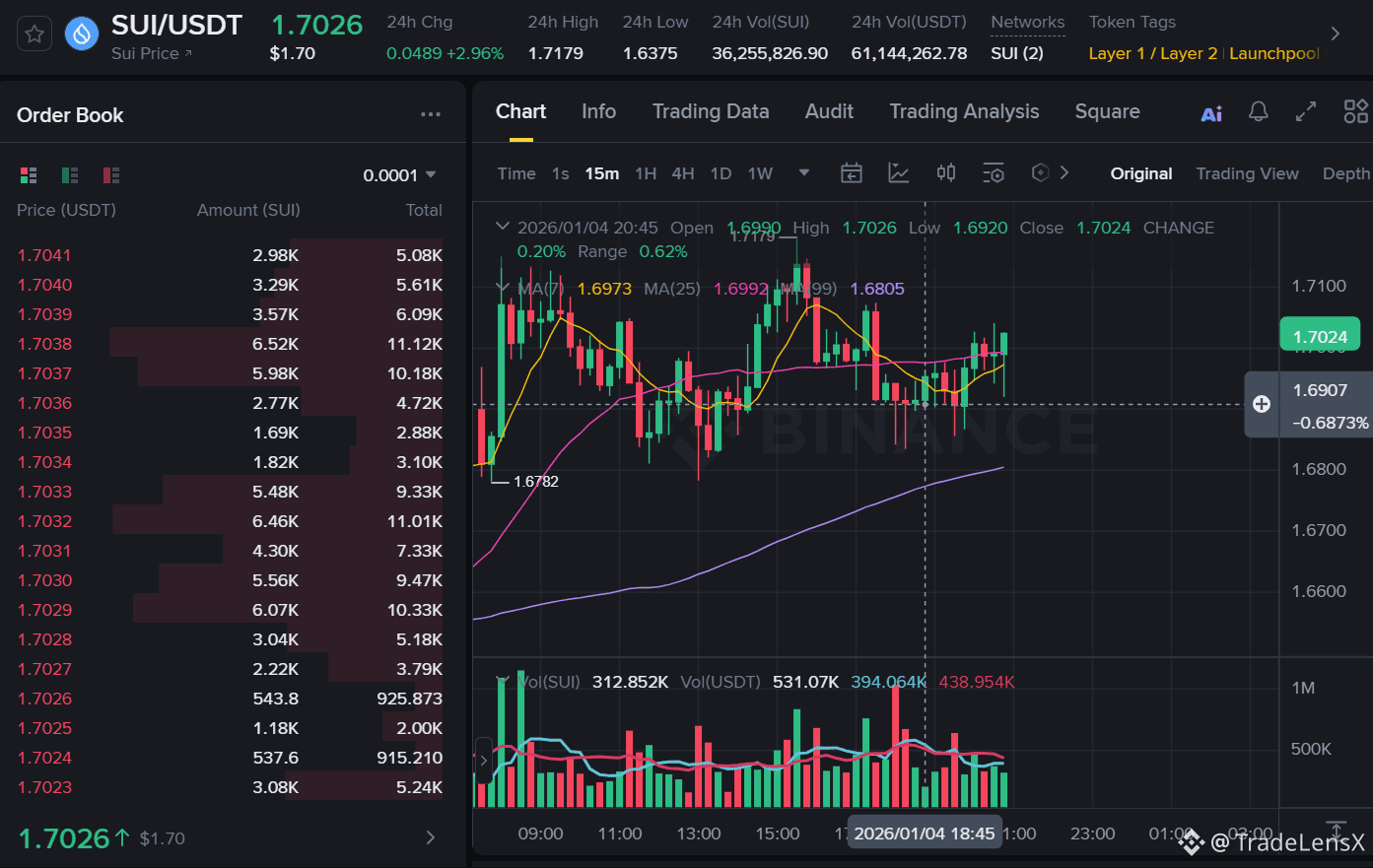
Task: Click the grid layout icon top right
Action: (x=1355, y=111)
